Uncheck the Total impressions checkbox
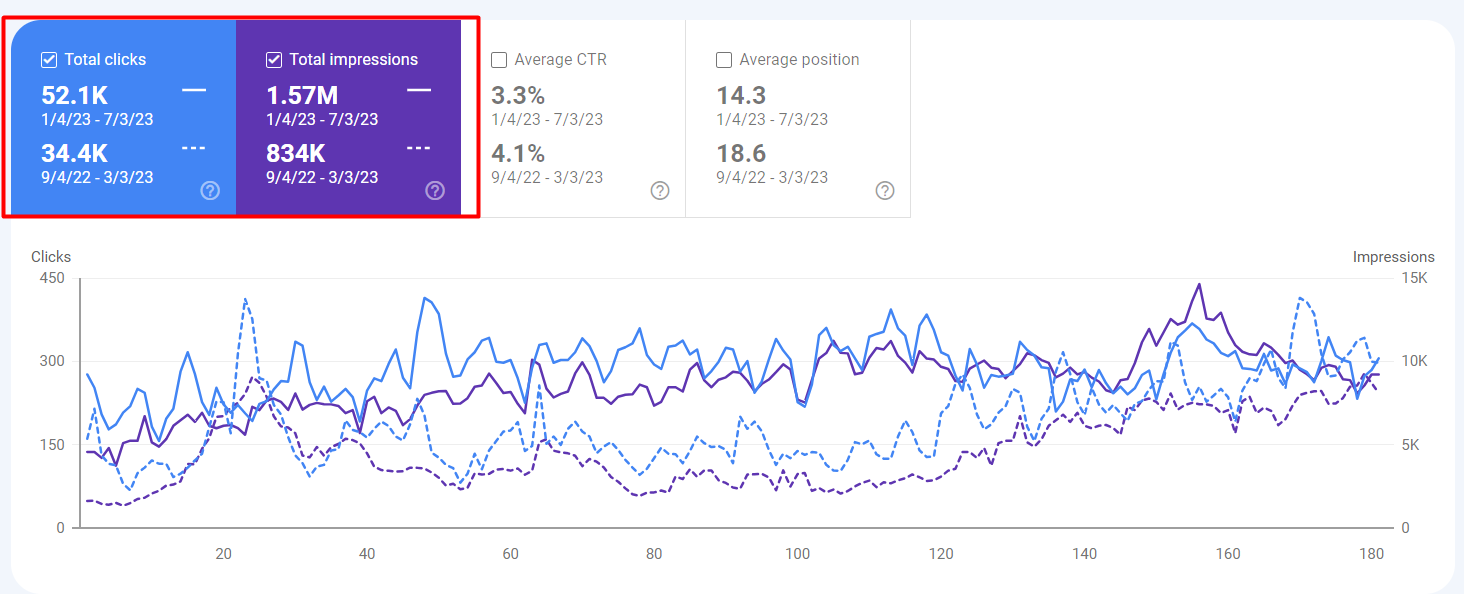 coord(274,59)
